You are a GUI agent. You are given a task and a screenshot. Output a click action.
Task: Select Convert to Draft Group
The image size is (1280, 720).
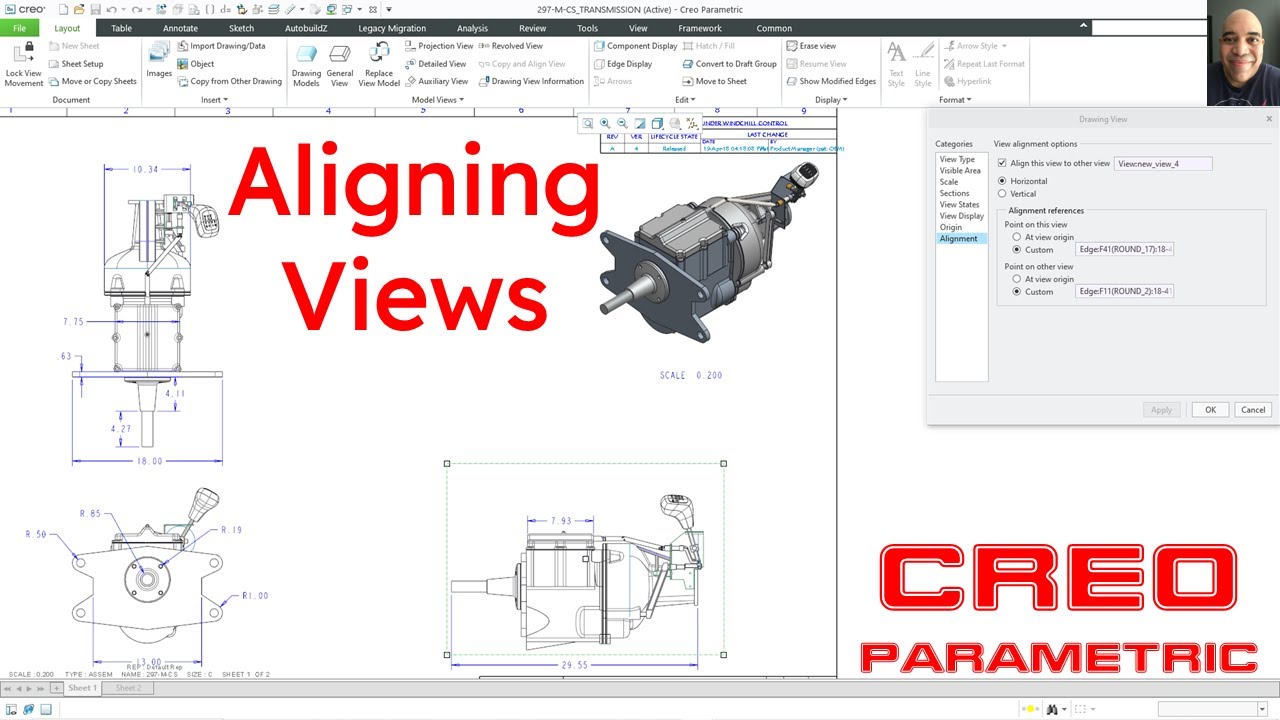pos(729,64)
